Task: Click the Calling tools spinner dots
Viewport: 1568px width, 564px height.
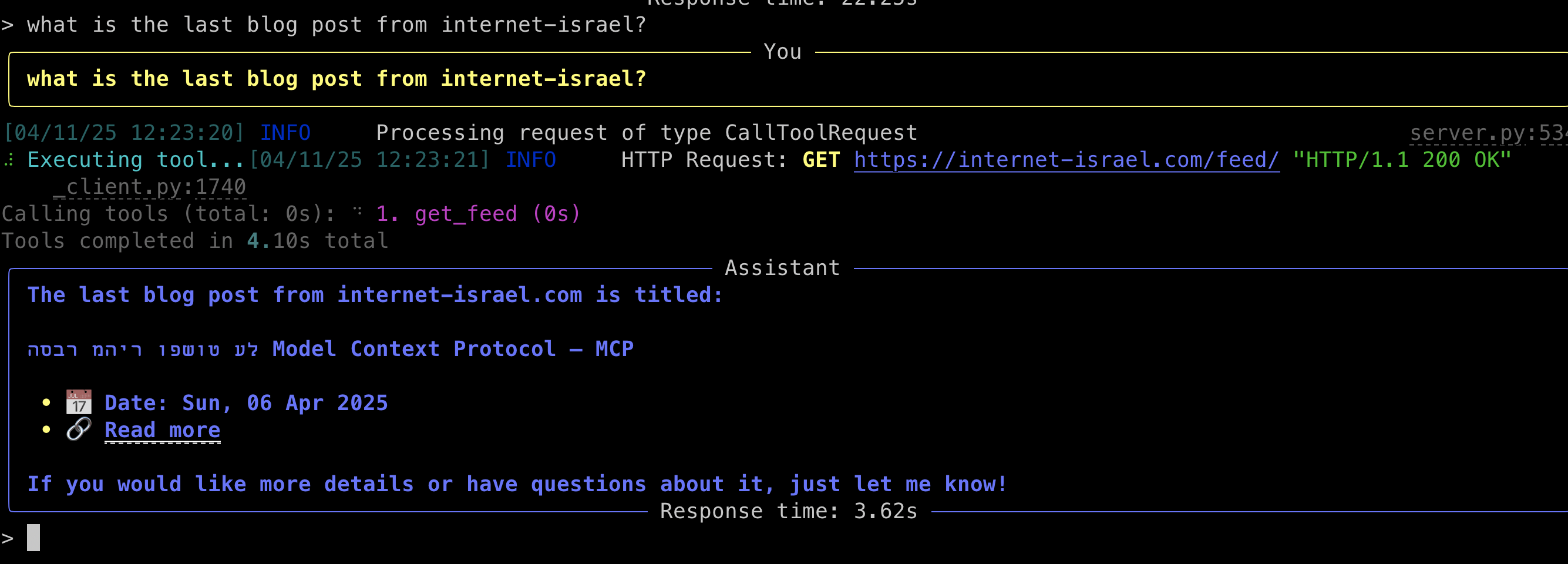Action: (x=357, y=211)
